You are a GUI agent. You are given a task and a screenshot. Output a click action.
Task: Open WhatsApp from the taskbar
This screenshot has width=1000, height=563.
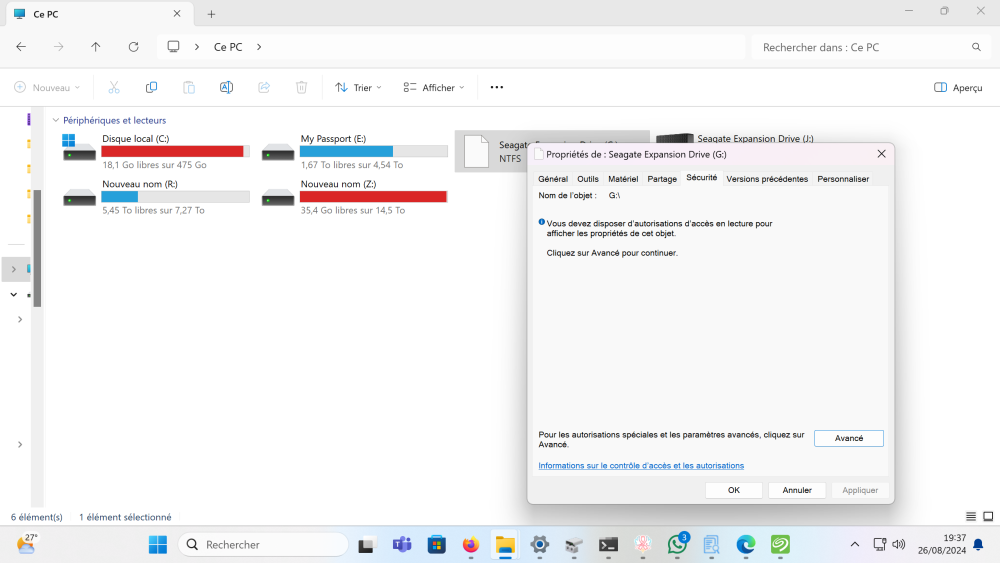tap(677, 545)
